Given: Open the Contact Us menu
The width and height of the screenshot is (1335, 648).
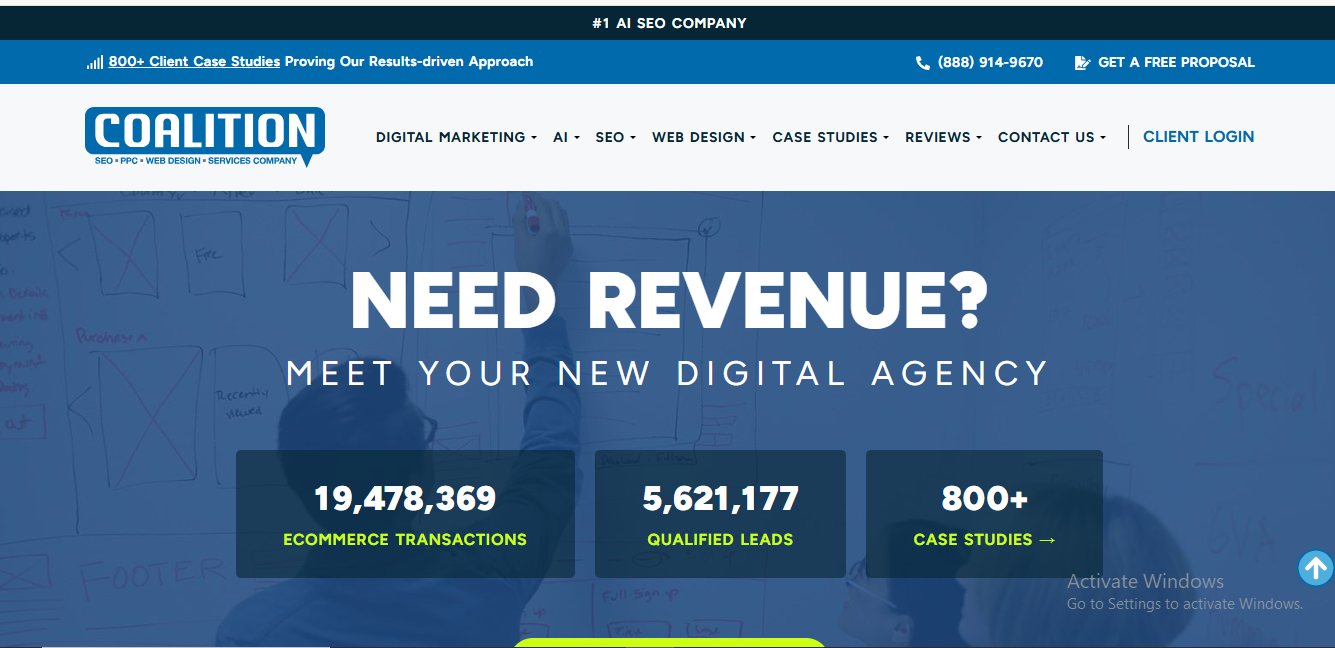Looking at the screenshot, I should pos(1051,137).
